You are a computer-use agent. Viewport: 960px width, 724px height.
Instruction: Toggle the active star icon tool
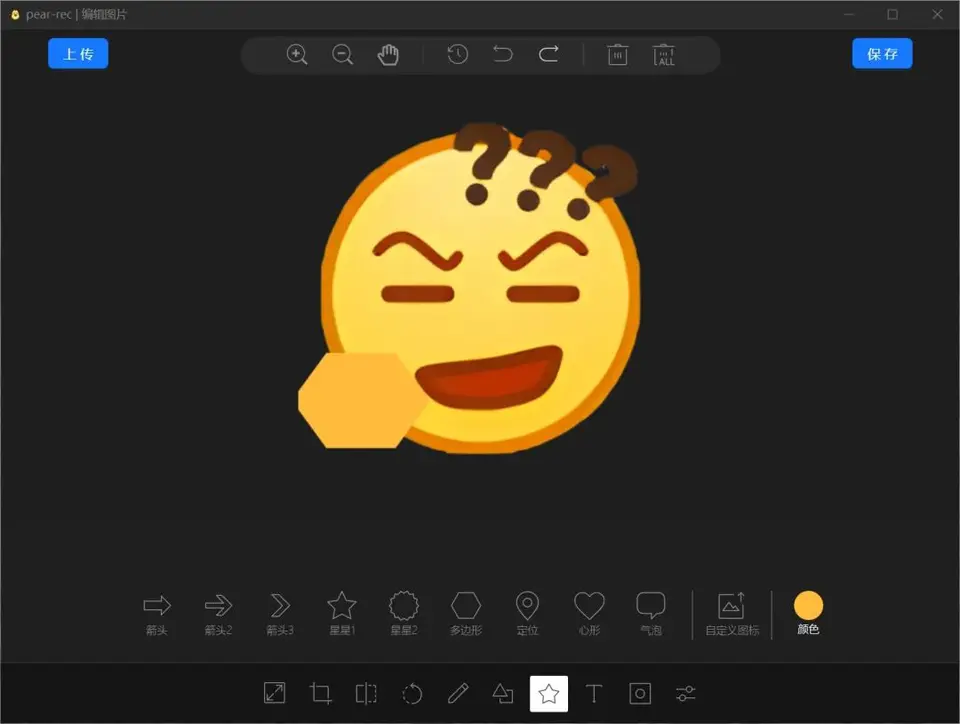click(x=549, y=693)
